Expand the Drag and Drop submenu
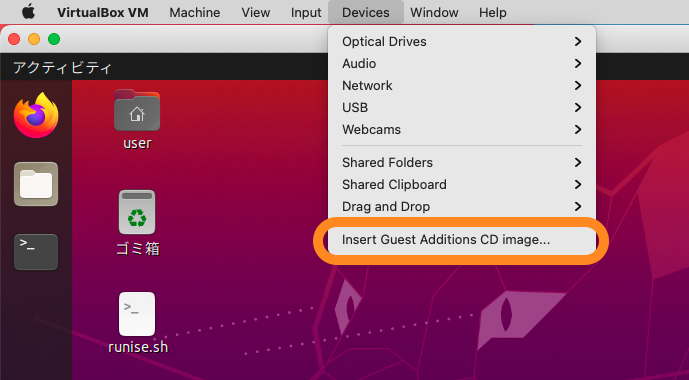Viewport: 689px width, 380px height. tap(462, 206)
